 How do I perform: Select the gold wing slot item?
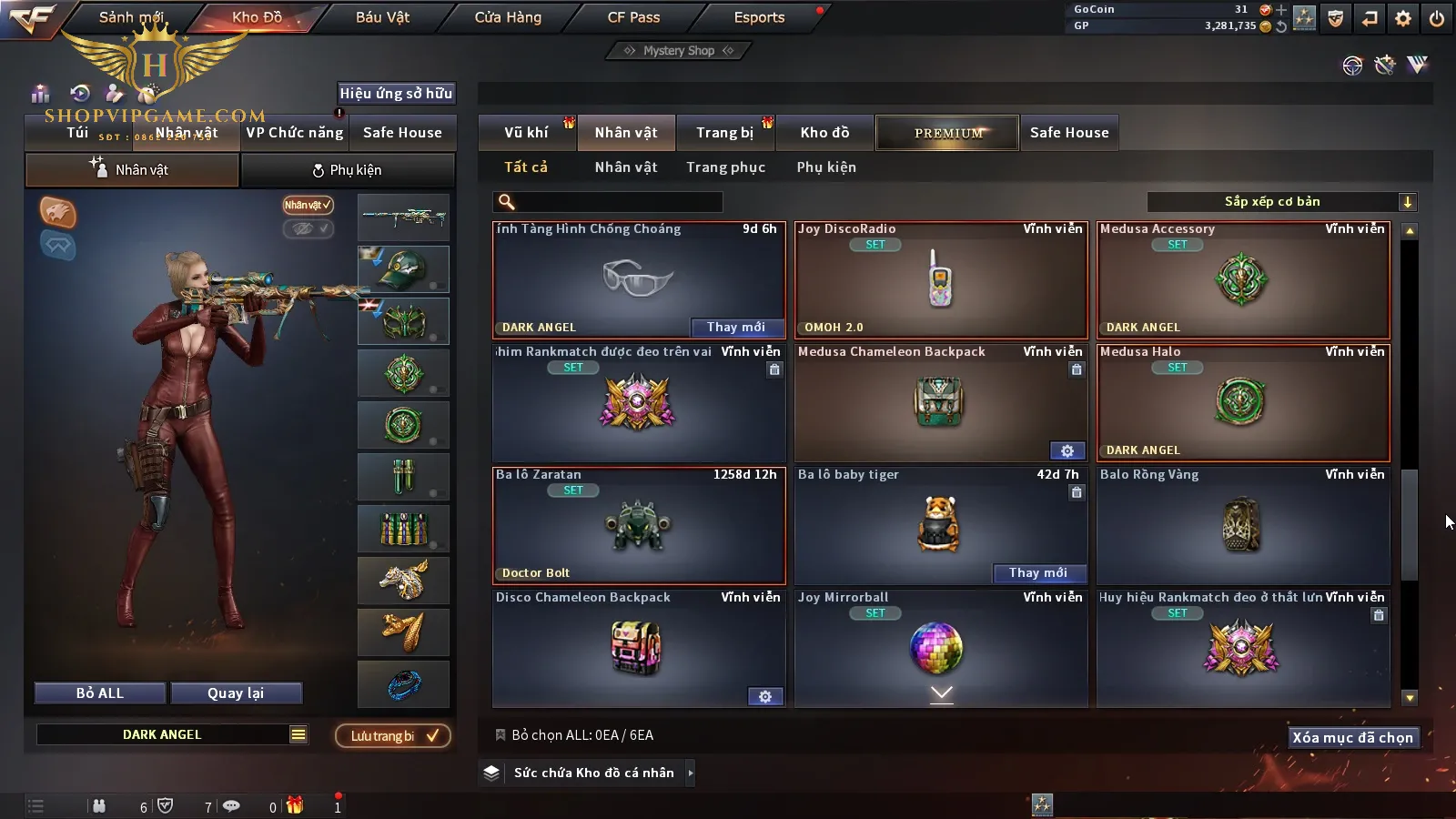pos(403,632)
